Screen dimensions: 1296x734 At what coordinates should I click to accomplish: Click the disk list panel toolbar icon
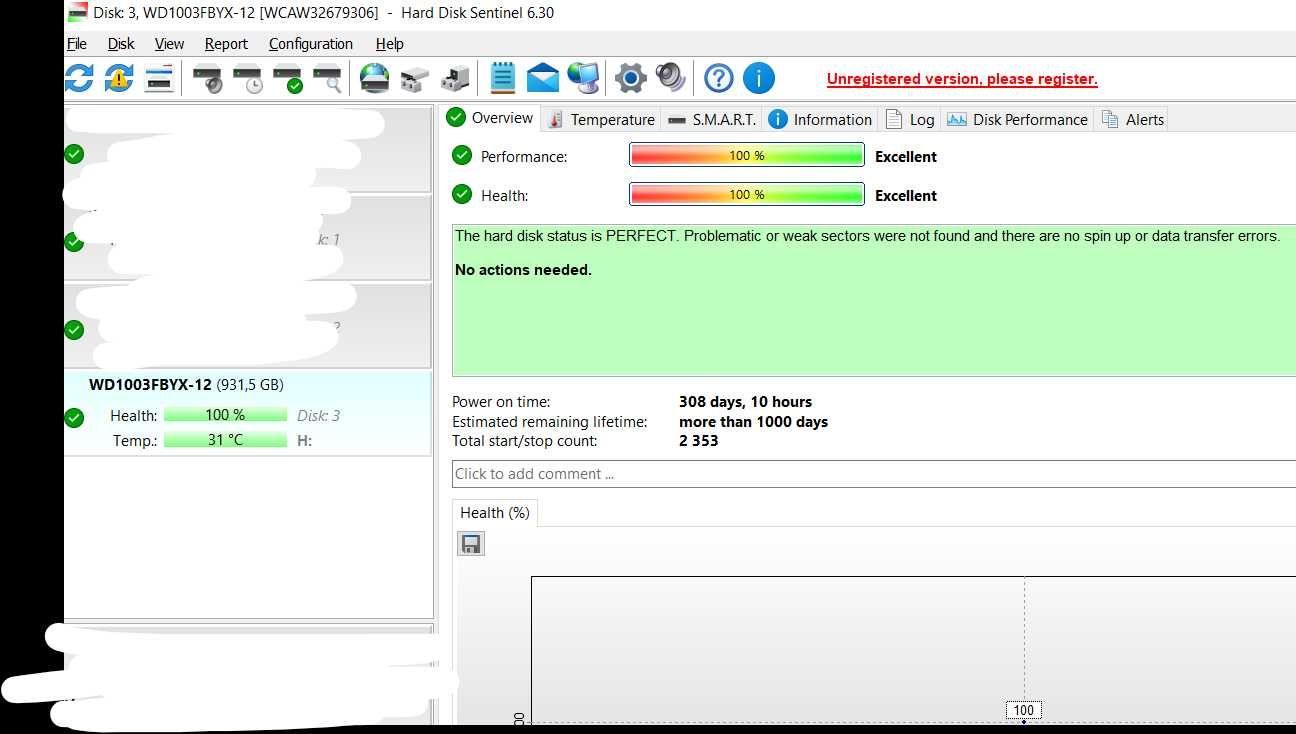[x=159, y=78]
